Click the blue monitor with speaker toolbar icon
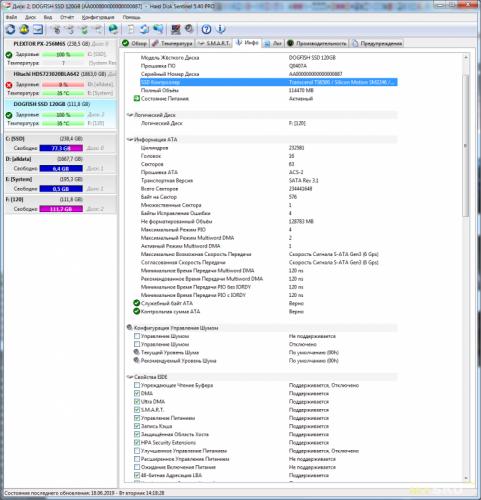The height and width of the screenshot is (500, 481). [x=158, y=30]
